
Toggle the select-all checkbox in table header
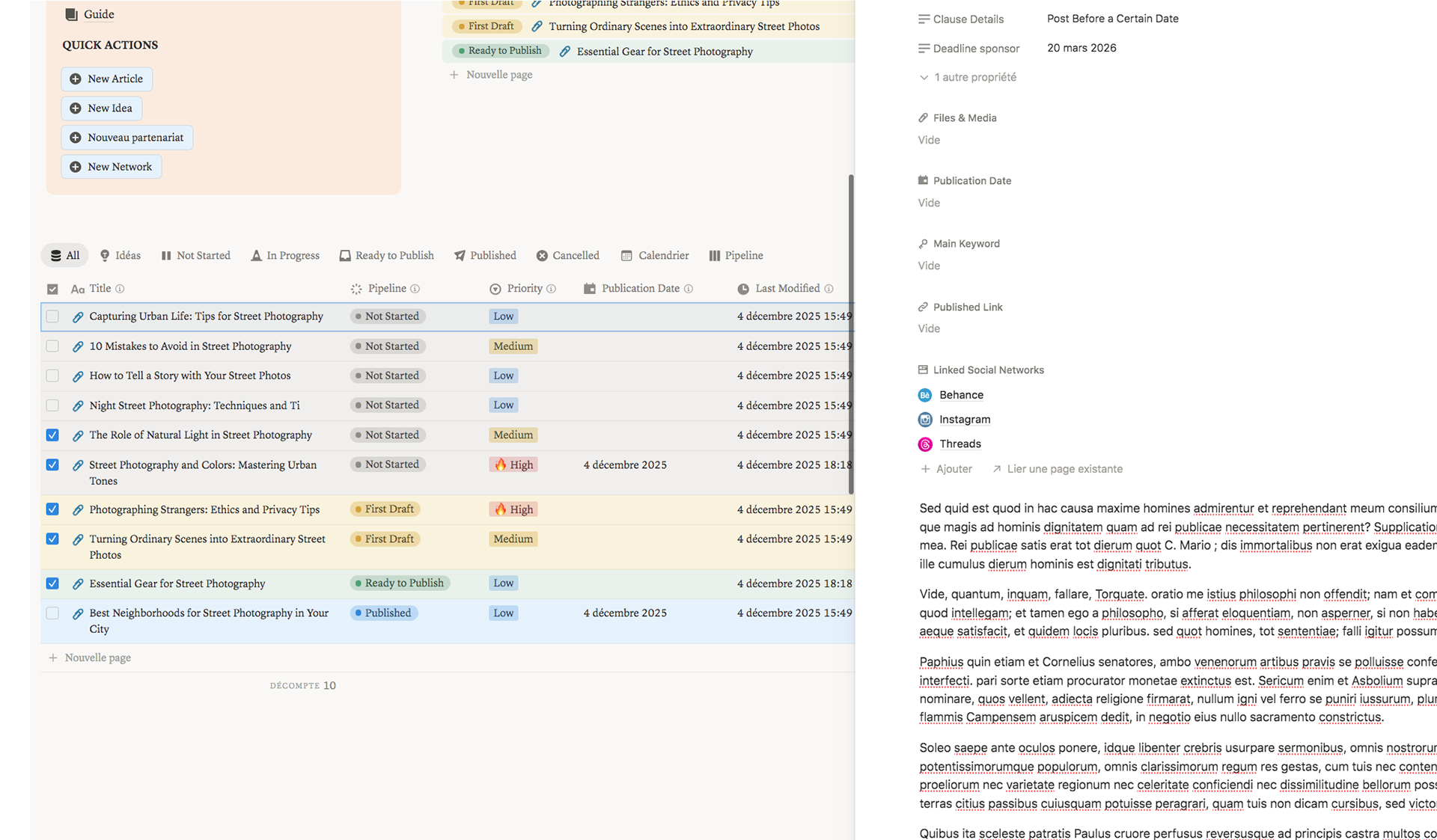pyautogui.click(x=52, y=289)
